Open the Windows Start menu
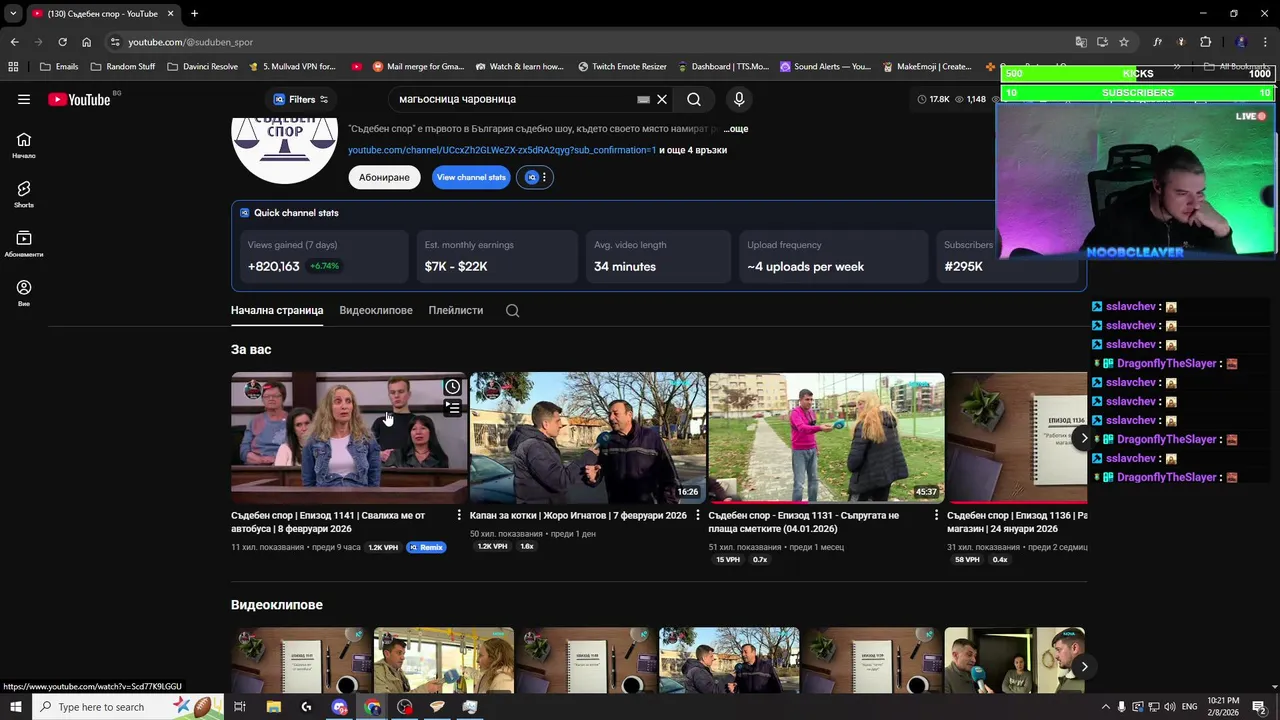 (15, 707)
